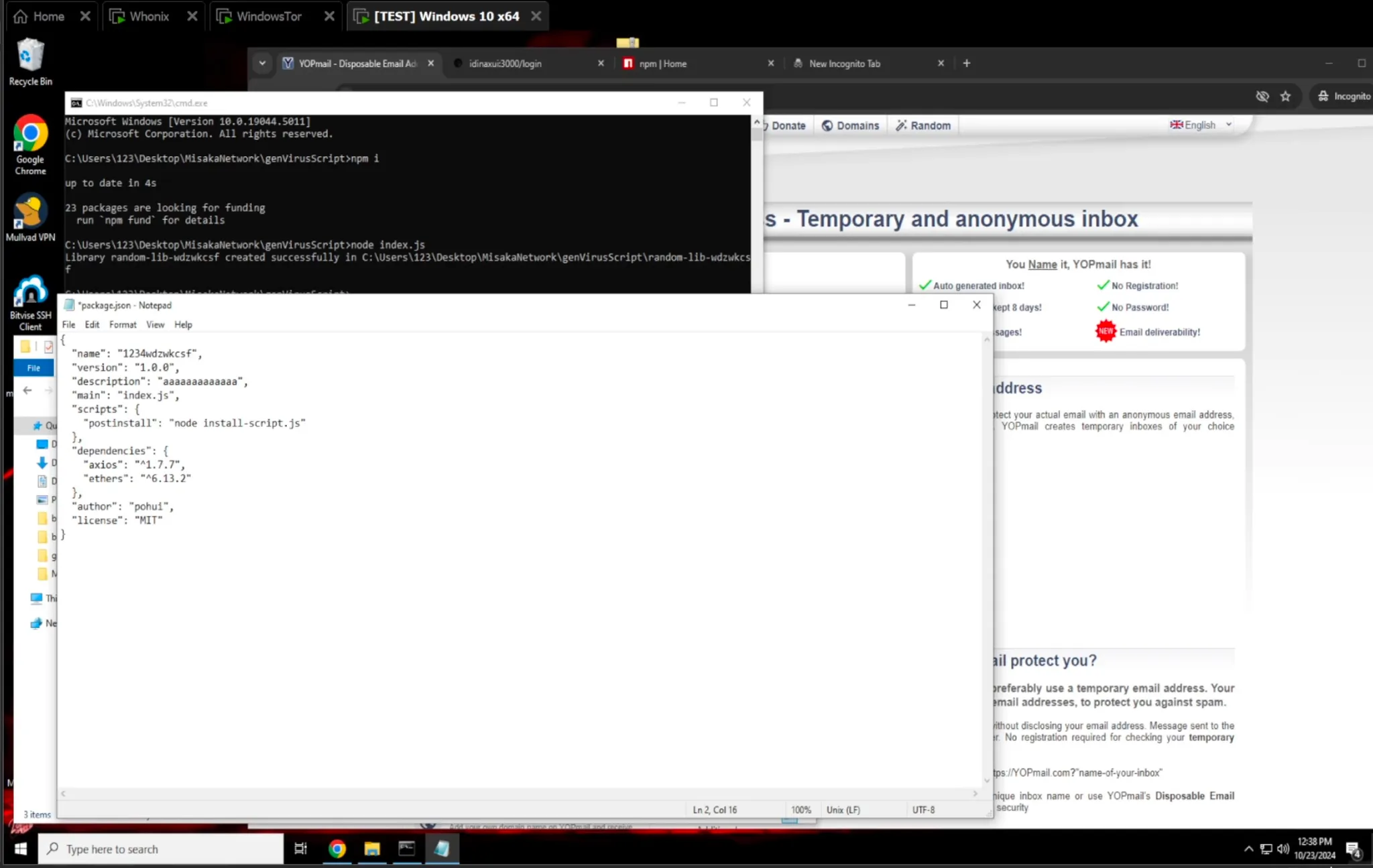Bookmark the page with the star icon
The width and height of the screenshot is (1373, 868).
click(1285, 97)
